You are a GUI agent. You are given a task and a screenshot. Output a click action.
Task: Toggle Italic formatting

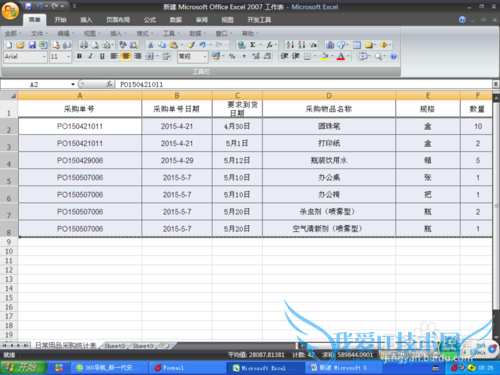(90, 56)
